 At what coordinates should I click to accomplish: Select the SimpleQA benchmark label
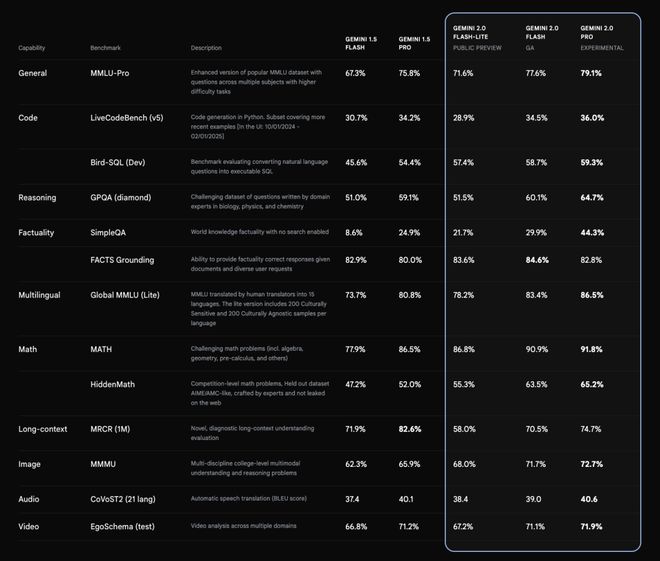pos(109,232)
